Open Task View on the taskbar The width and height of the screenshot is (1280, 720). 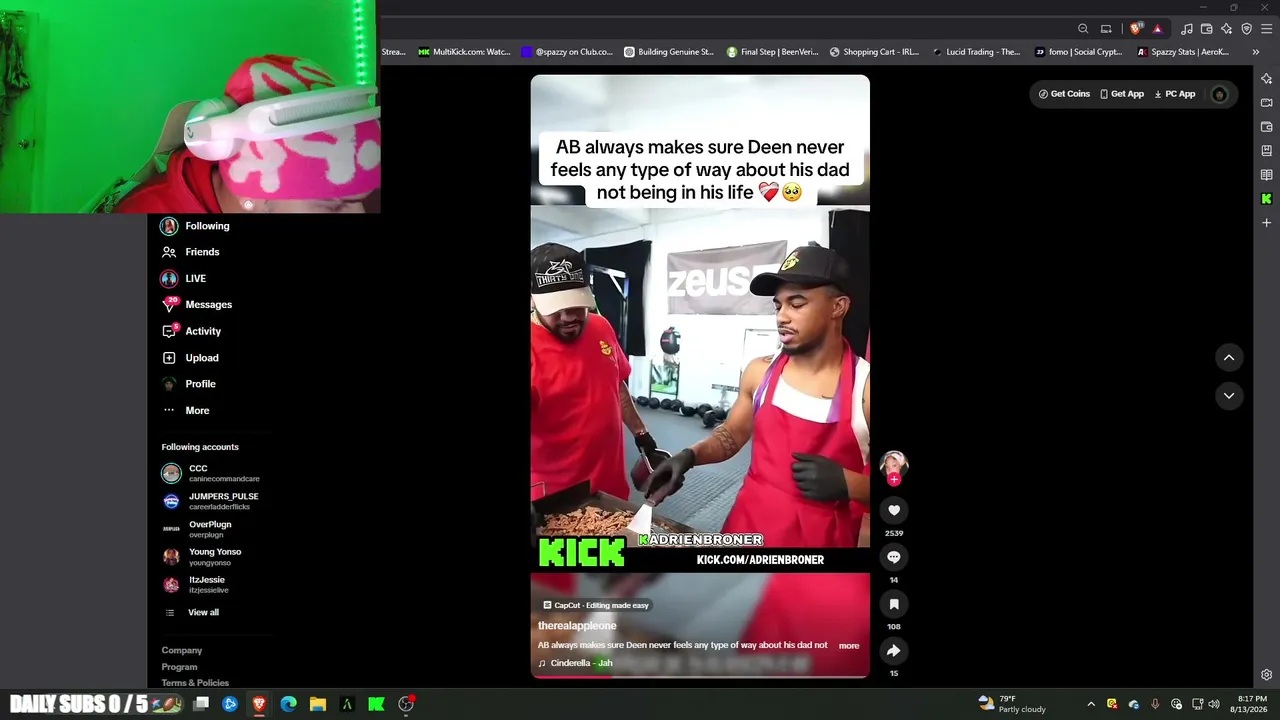pyautogui.click(x=201, y=704)
